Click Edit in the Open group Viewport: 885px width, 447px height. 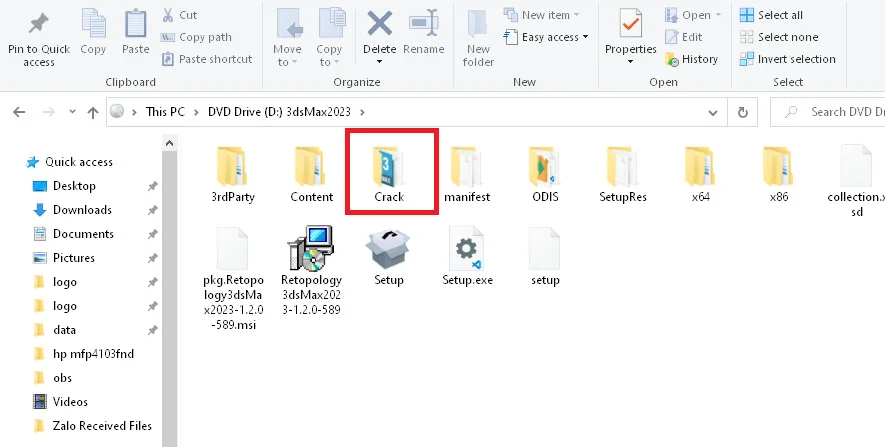pyautogui.click(x=684, y=37)
